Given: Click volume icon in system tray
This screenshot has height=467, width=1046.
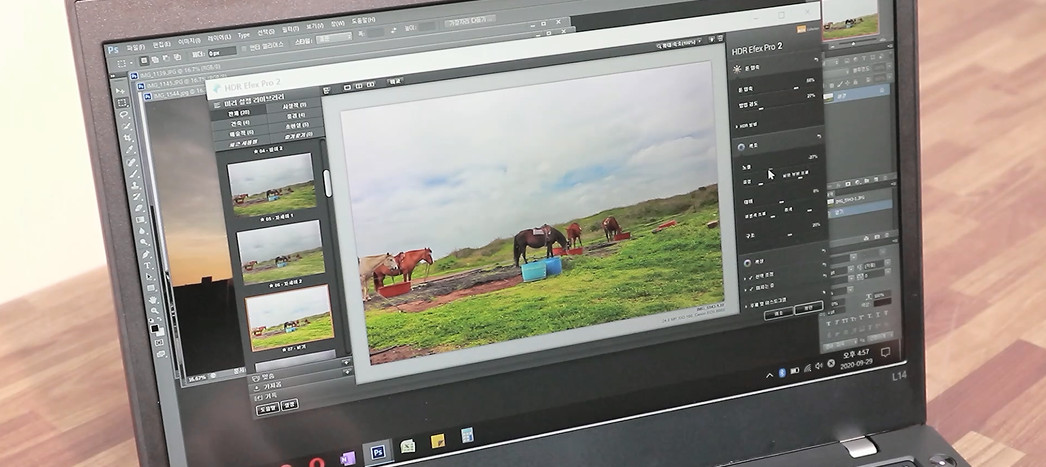Looking at the screenshot, I should (x=819, y=364).
